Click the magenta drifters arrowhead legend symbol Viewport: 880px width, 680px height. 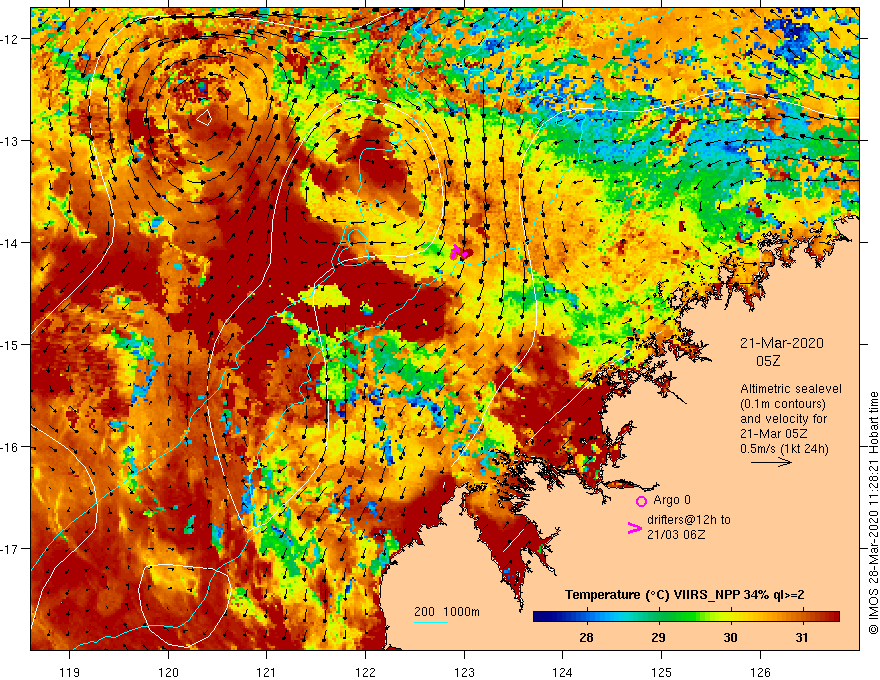(635, 528)
